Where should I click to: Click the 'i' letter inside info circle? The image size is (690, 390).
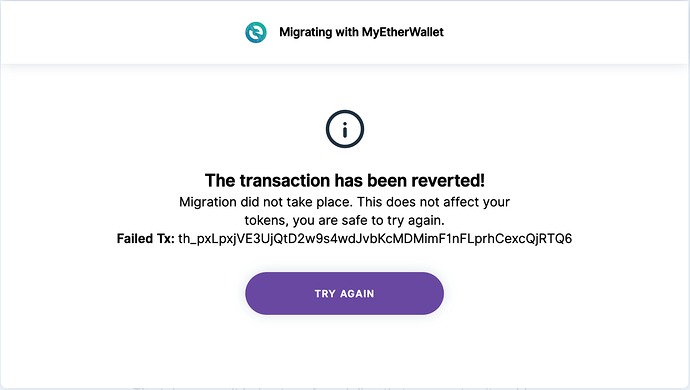[345, 129]
